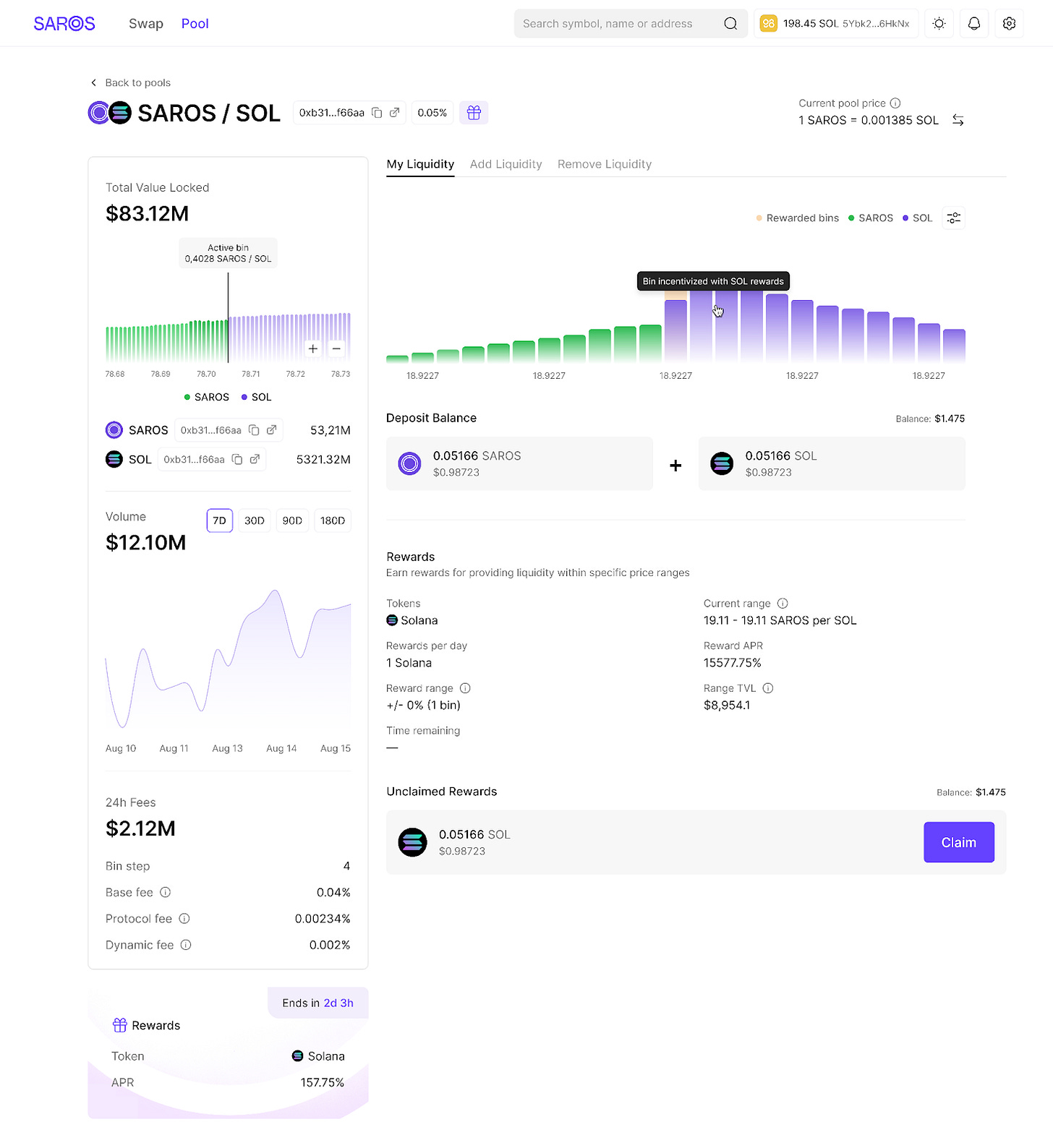Click the Active bin marker line
The height and width of the screenshot is (1148, 1053).
point(228,317)
